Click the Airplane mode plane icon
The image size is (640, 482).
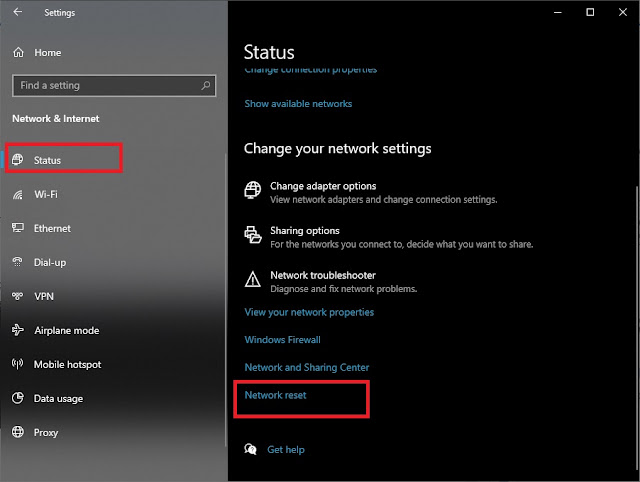pos(18,330)
